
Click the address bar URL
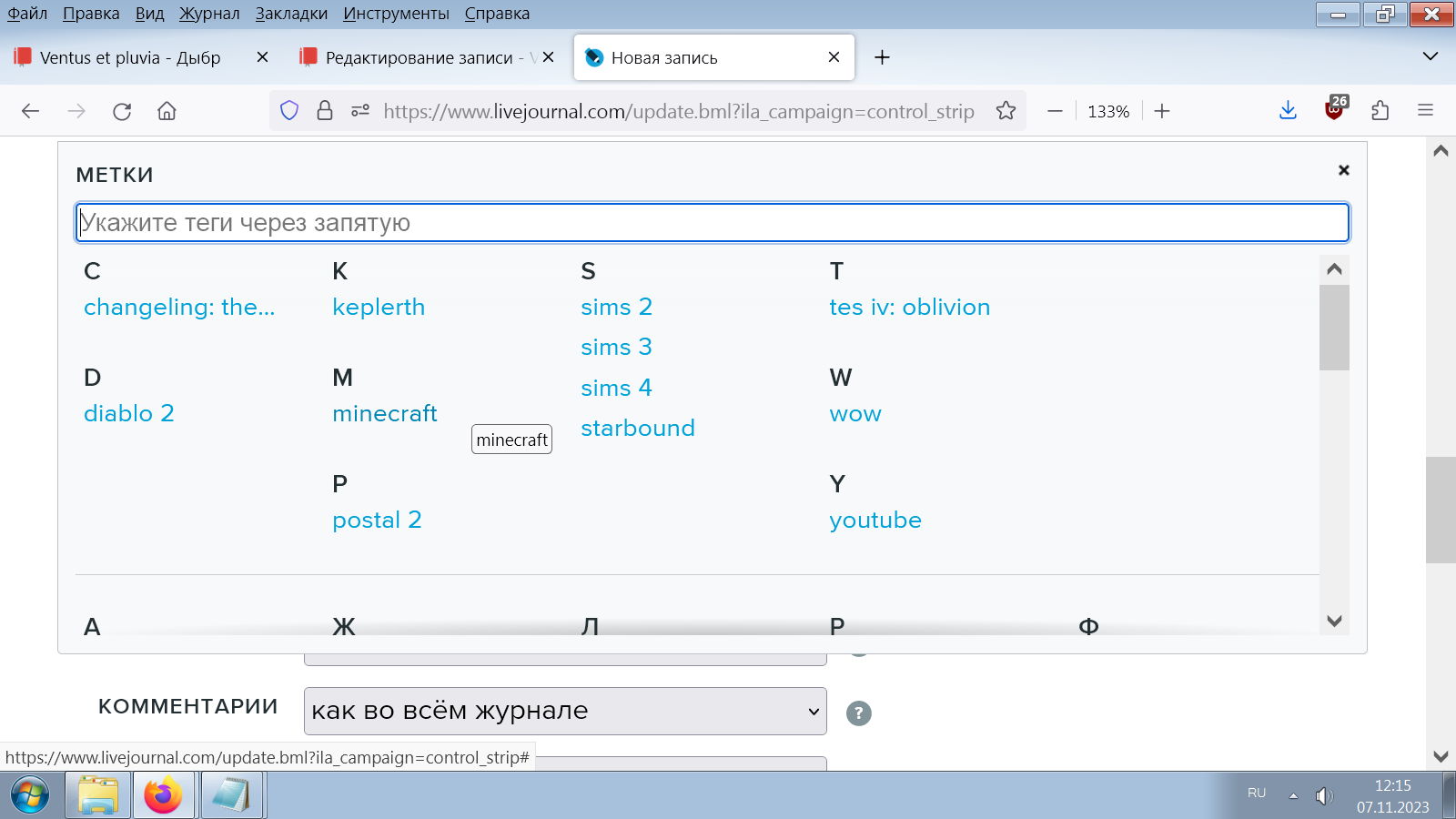click(x=678, y=111)
